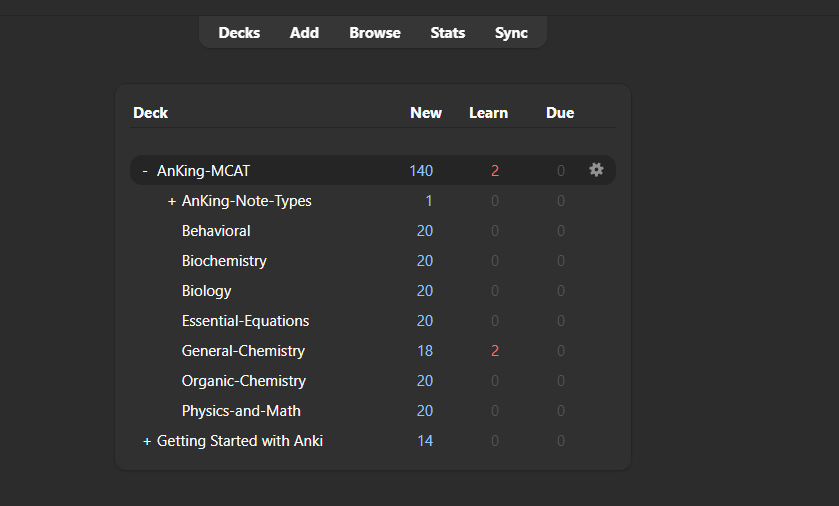Click General-Chemistry's red learn count 2
Viewport: 839px width, 506px height.
coord(494,351)
